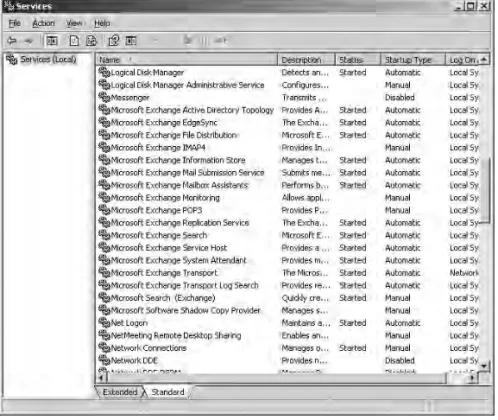498x420 pixels.
Task: Sort by the Status column header
Action: 358,60
